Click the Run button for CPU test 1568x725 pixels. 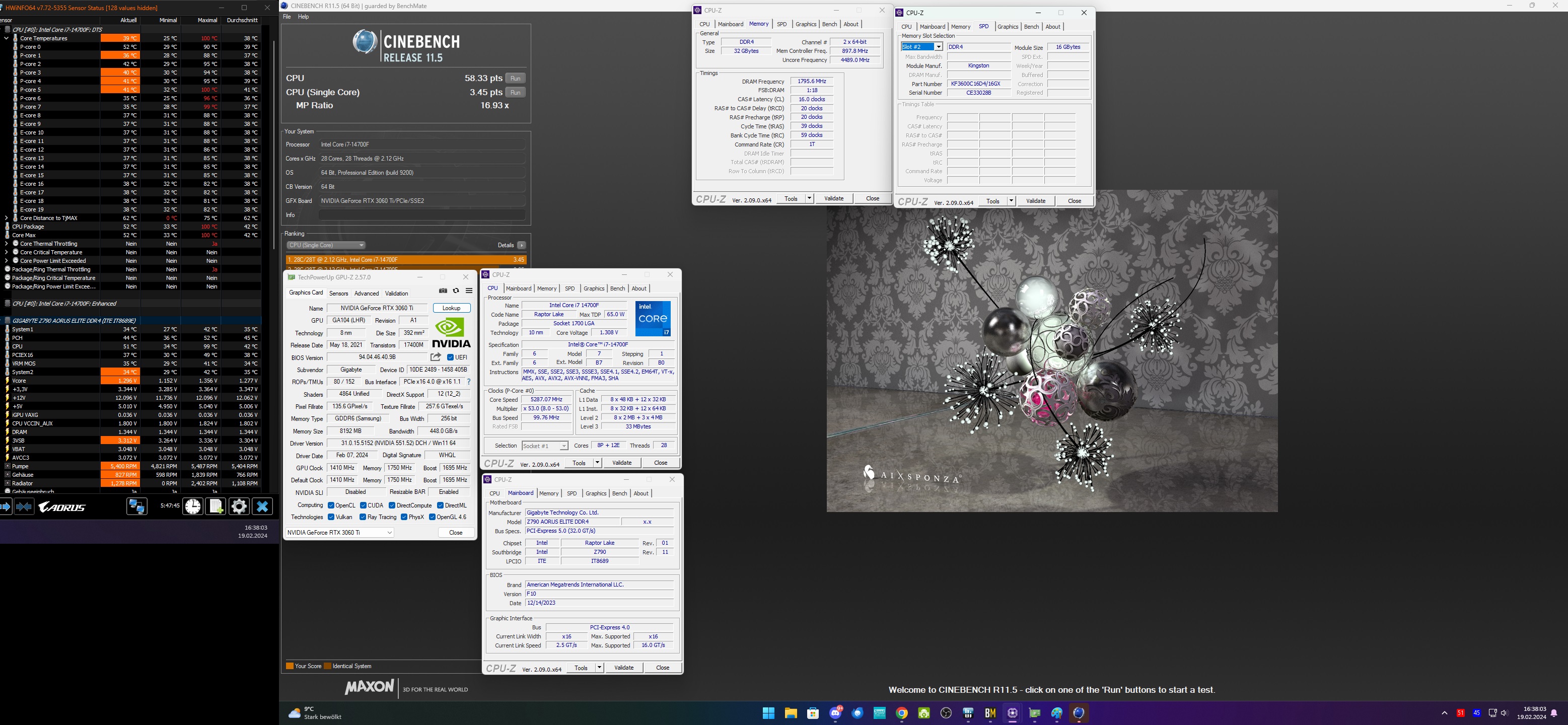pyautogui.click(x=515, y=78)
